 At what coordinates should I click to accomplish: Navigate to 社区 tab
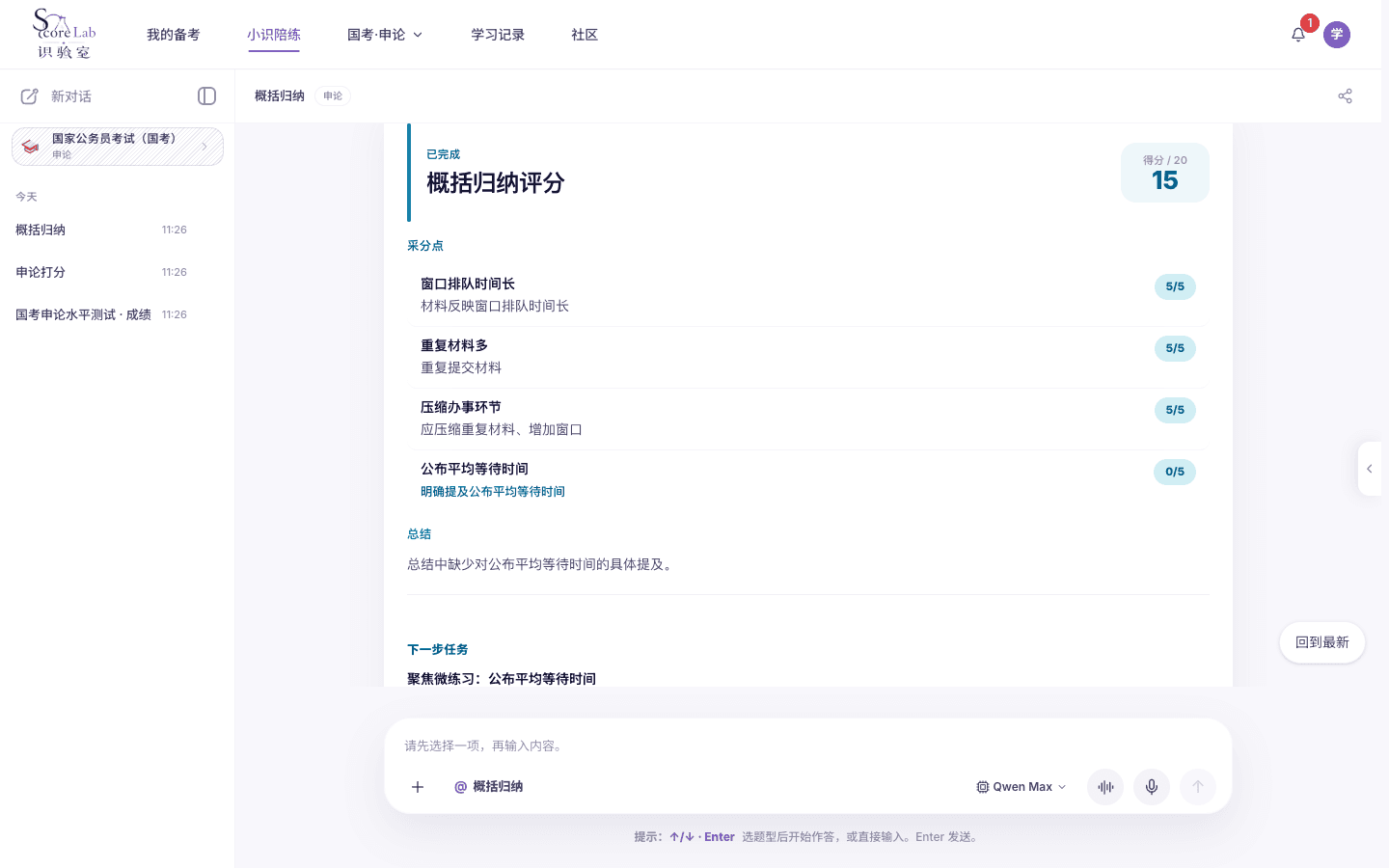[585, 35]
